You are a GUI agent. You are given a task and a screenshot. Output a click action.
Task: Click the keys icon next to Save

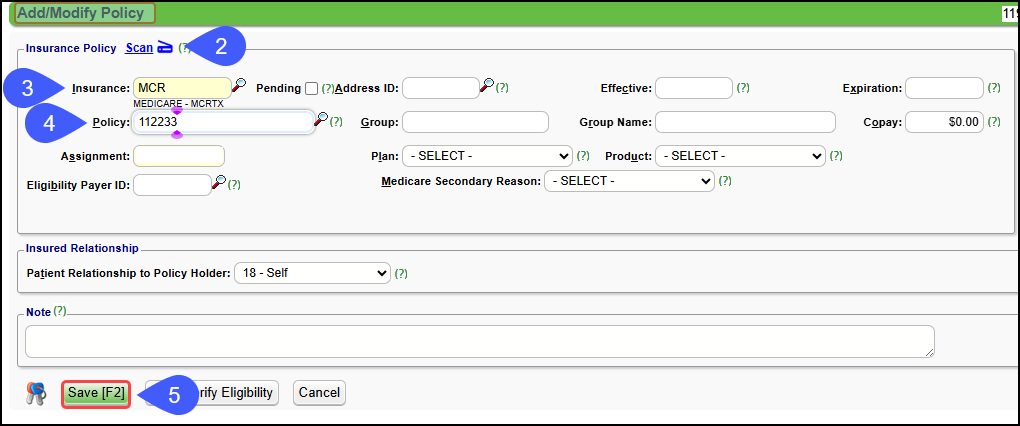tap(36, 393)
